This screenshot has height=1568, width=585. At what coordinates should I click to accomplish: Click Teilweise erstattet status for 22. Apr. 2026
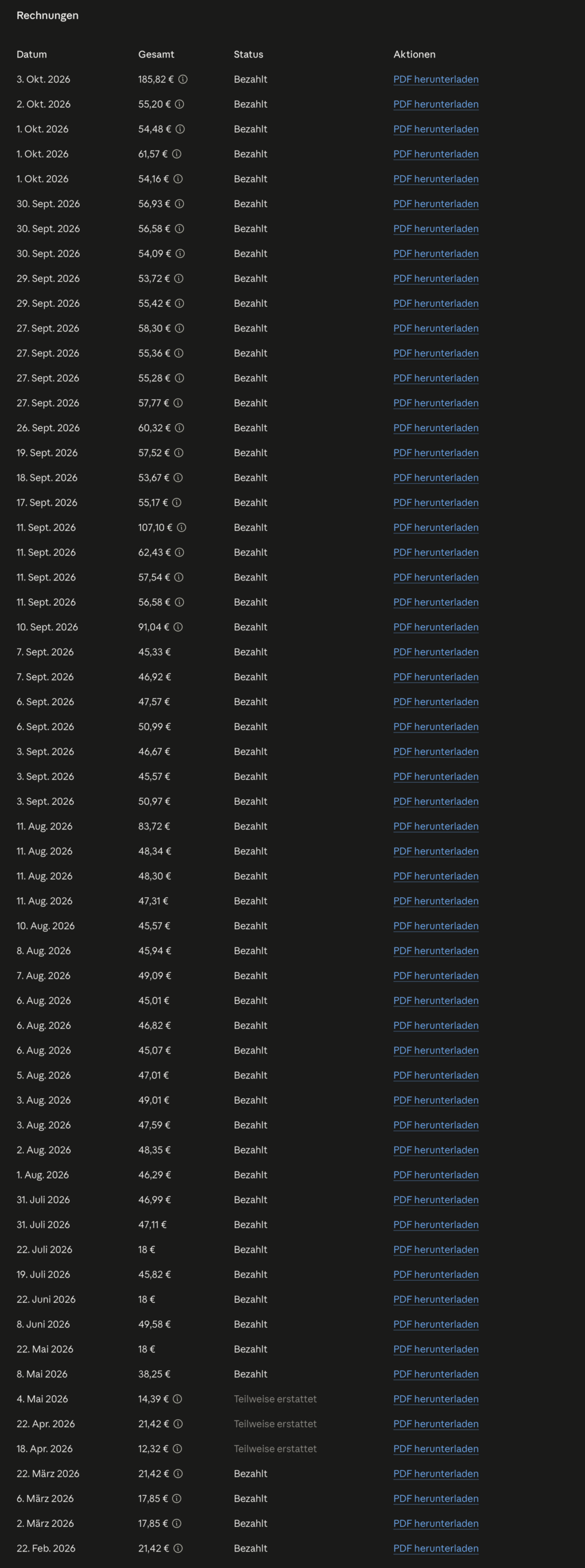275,1424
